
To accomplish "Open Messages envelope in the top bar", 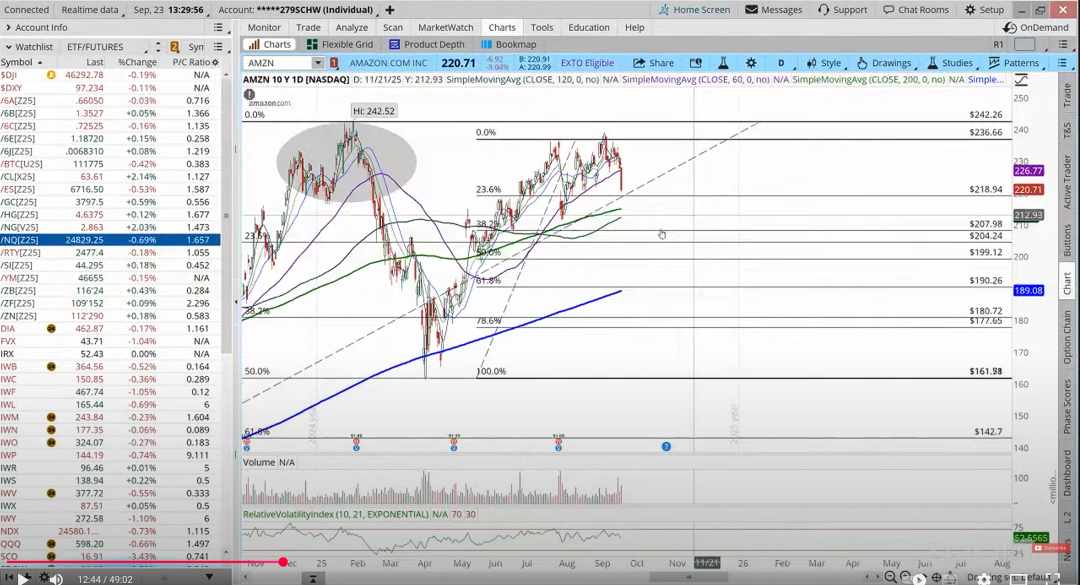I will coord(774,10).
